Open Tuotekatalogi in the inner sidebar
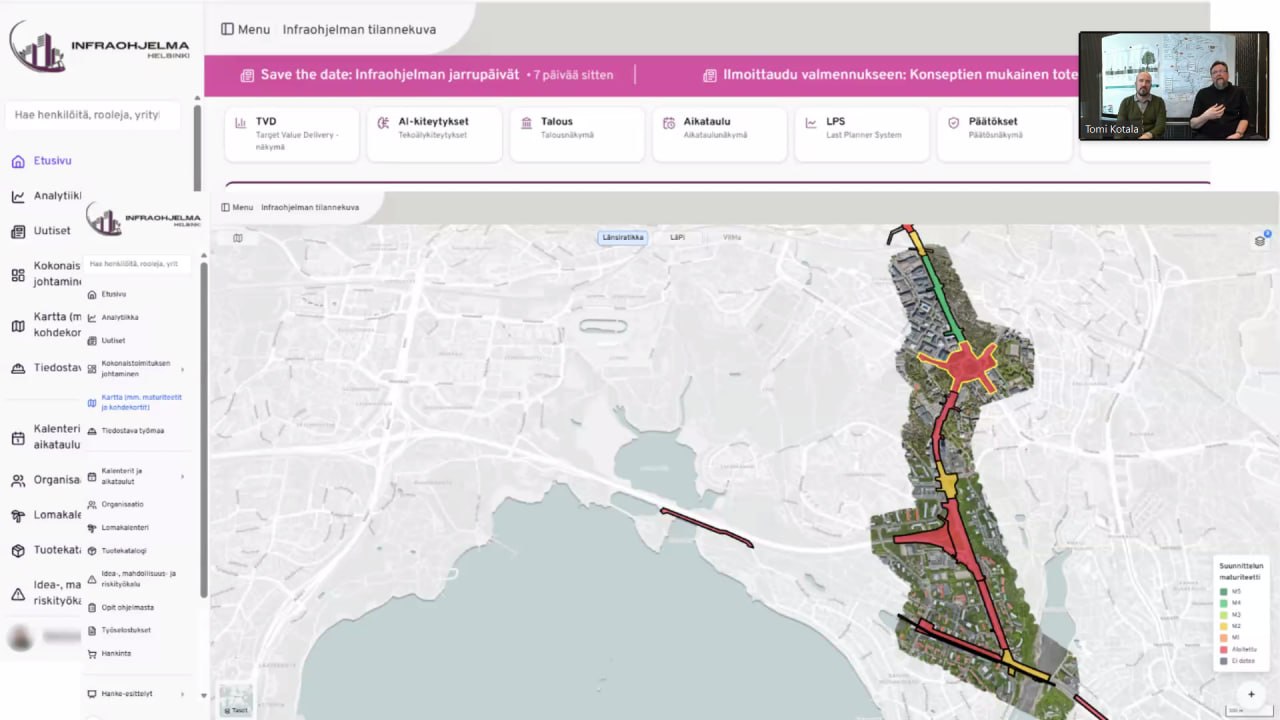 pos(124,551)
